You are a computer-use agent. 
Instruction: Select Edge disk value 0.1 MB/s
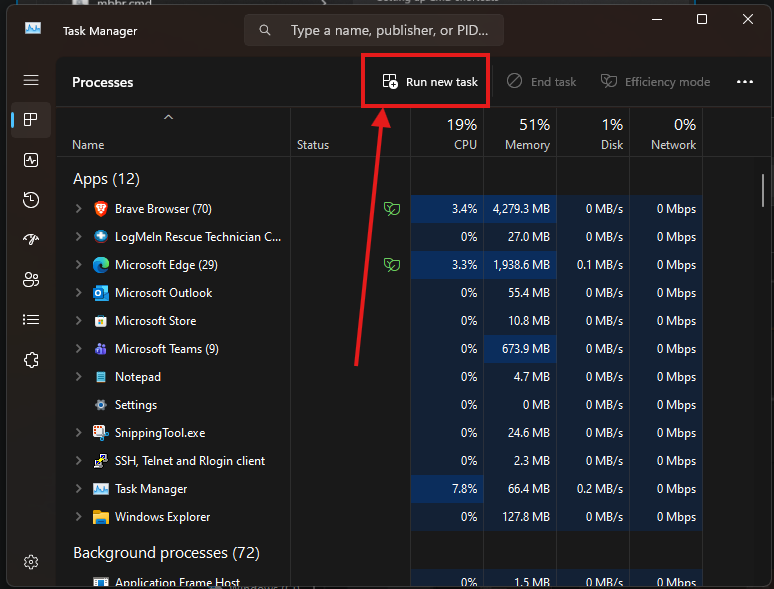pyautogui.click(x=600, y=265)
